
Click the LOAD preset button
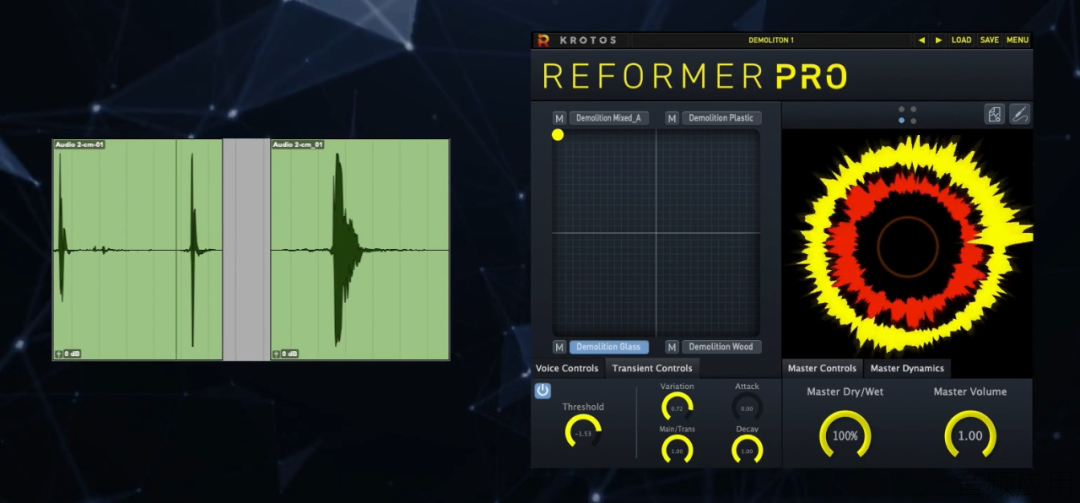click(x=961, y=41)
